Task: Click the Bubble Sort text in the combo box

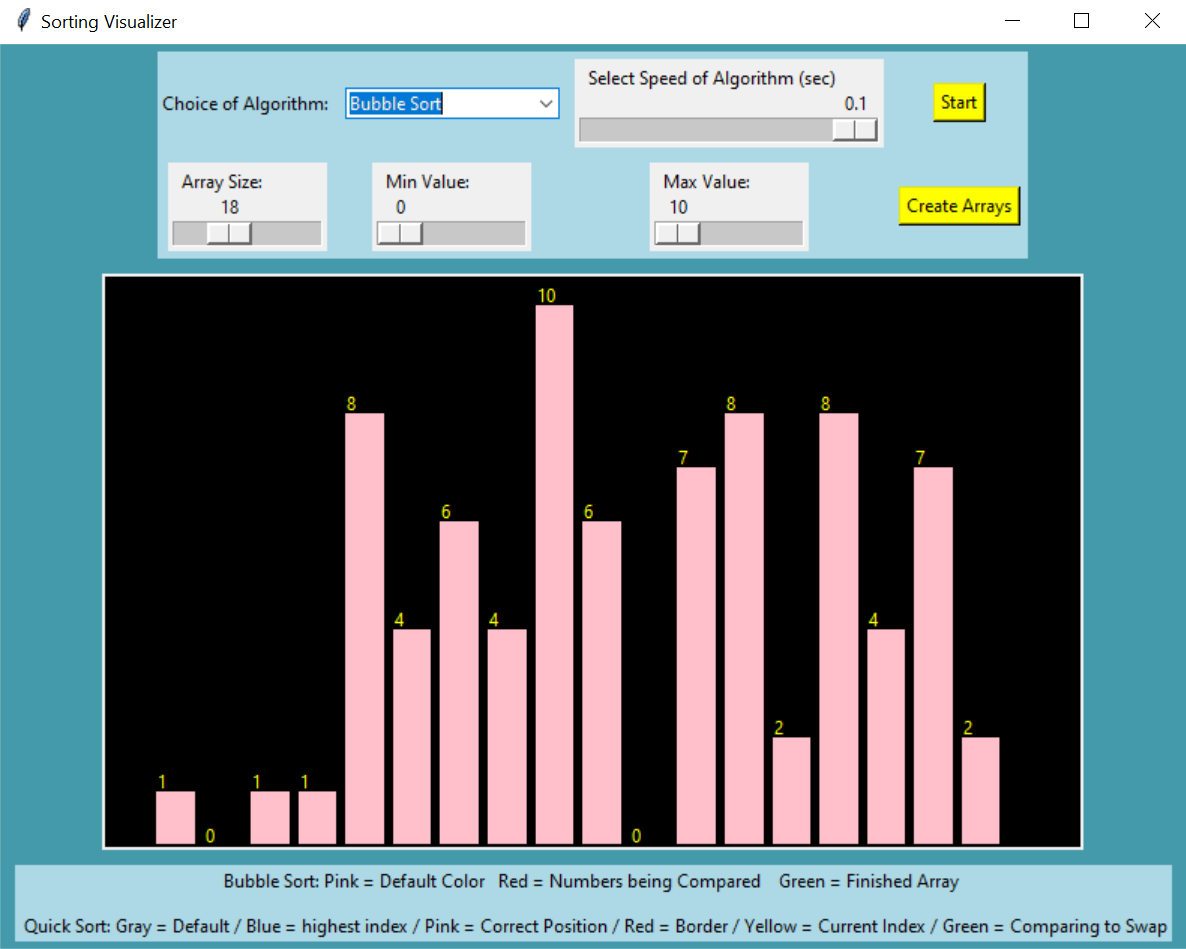Action: (397, 104)
